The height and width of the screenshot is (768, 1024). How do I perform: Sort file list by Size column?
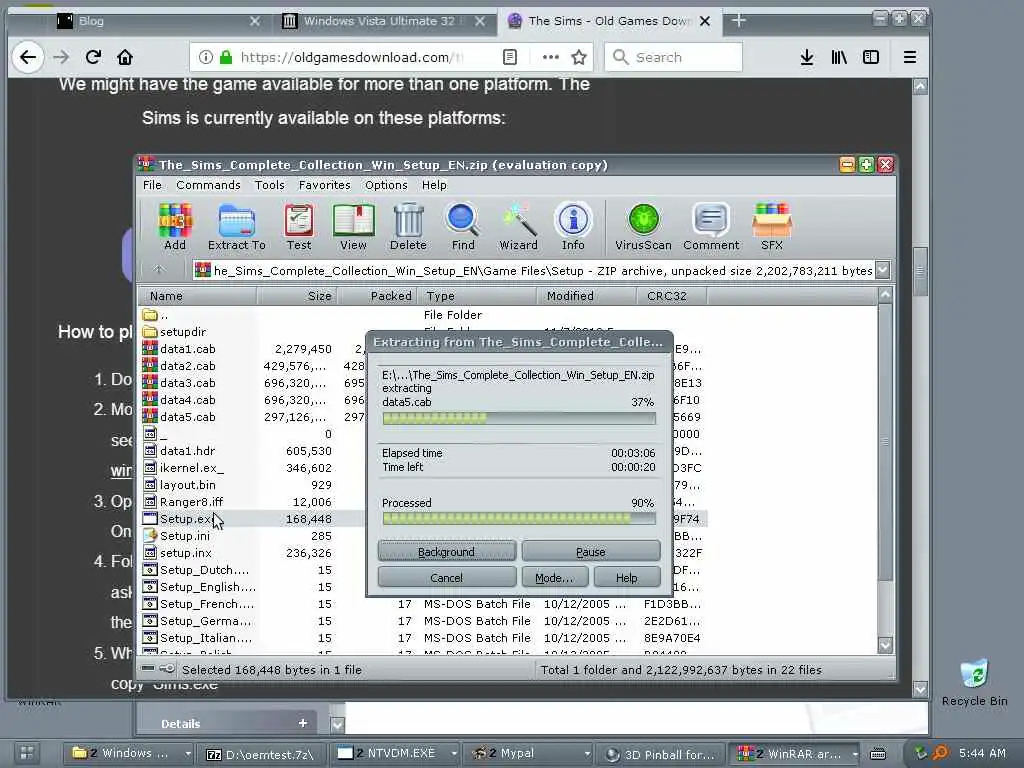coord(296,296)
